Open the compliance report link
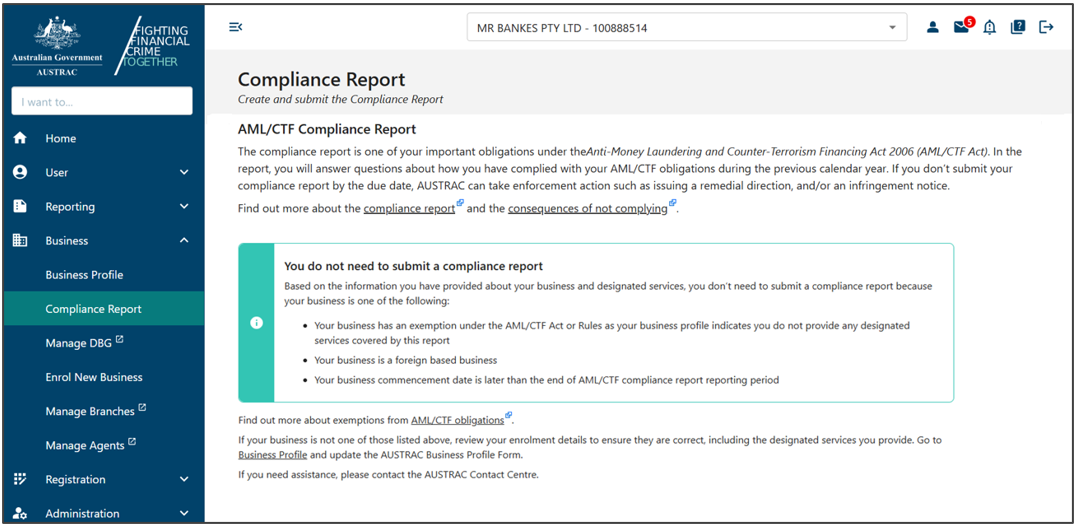Viewport: 1079px width, 531px height. tap(409, 208)
